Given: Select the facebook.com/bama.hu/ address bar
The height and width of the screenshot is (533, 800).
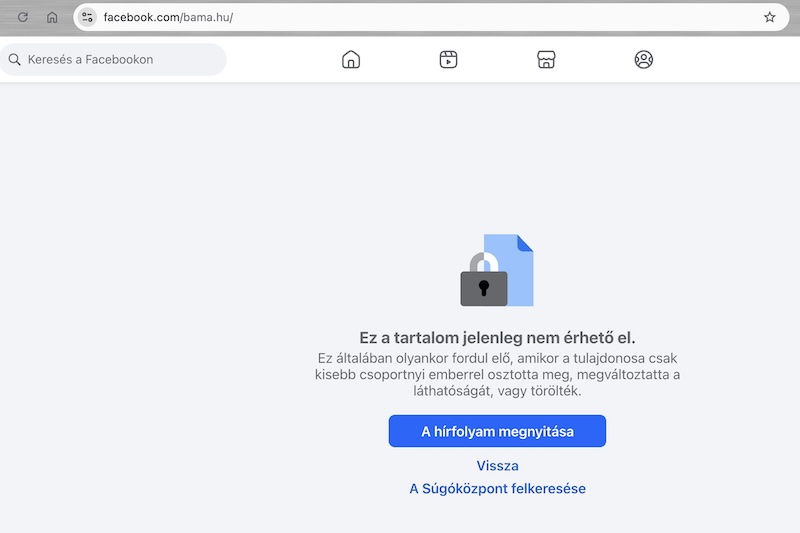Looking at the screenshot, I should [x=400, y=17].
